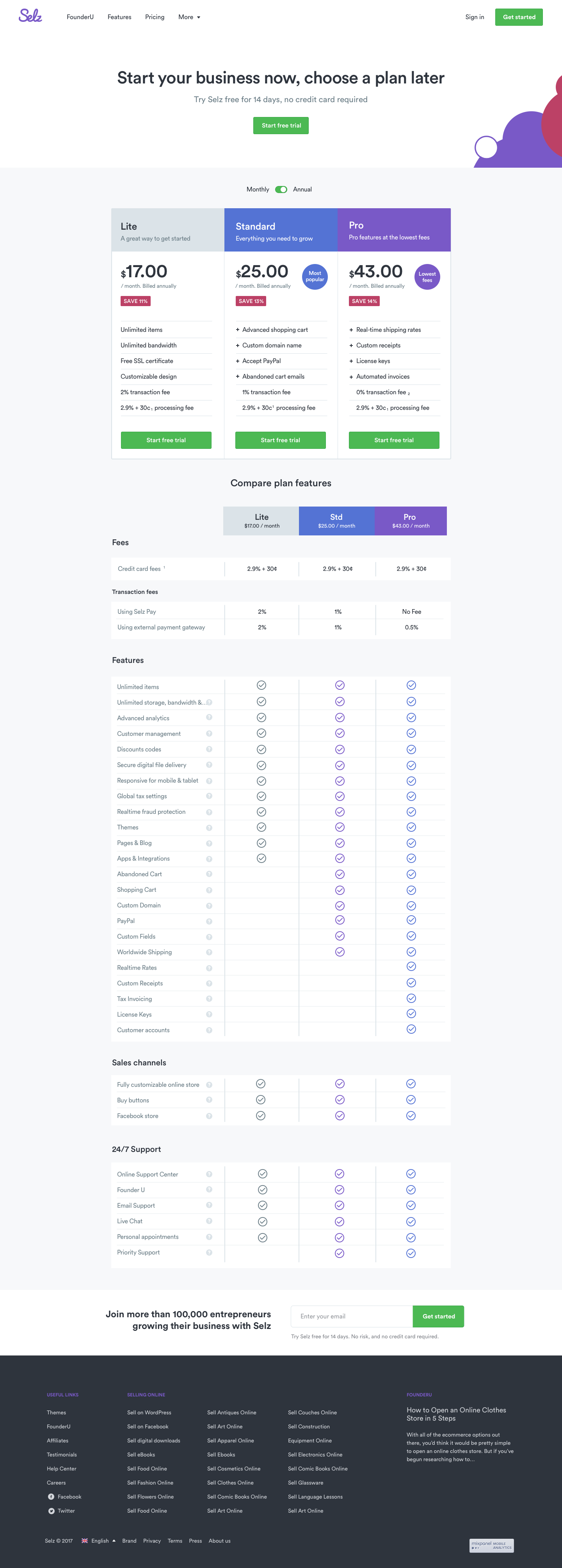Screen dimensions: 562x1568
Task: Open Help Center footer link
Action: coord(62,1468)
